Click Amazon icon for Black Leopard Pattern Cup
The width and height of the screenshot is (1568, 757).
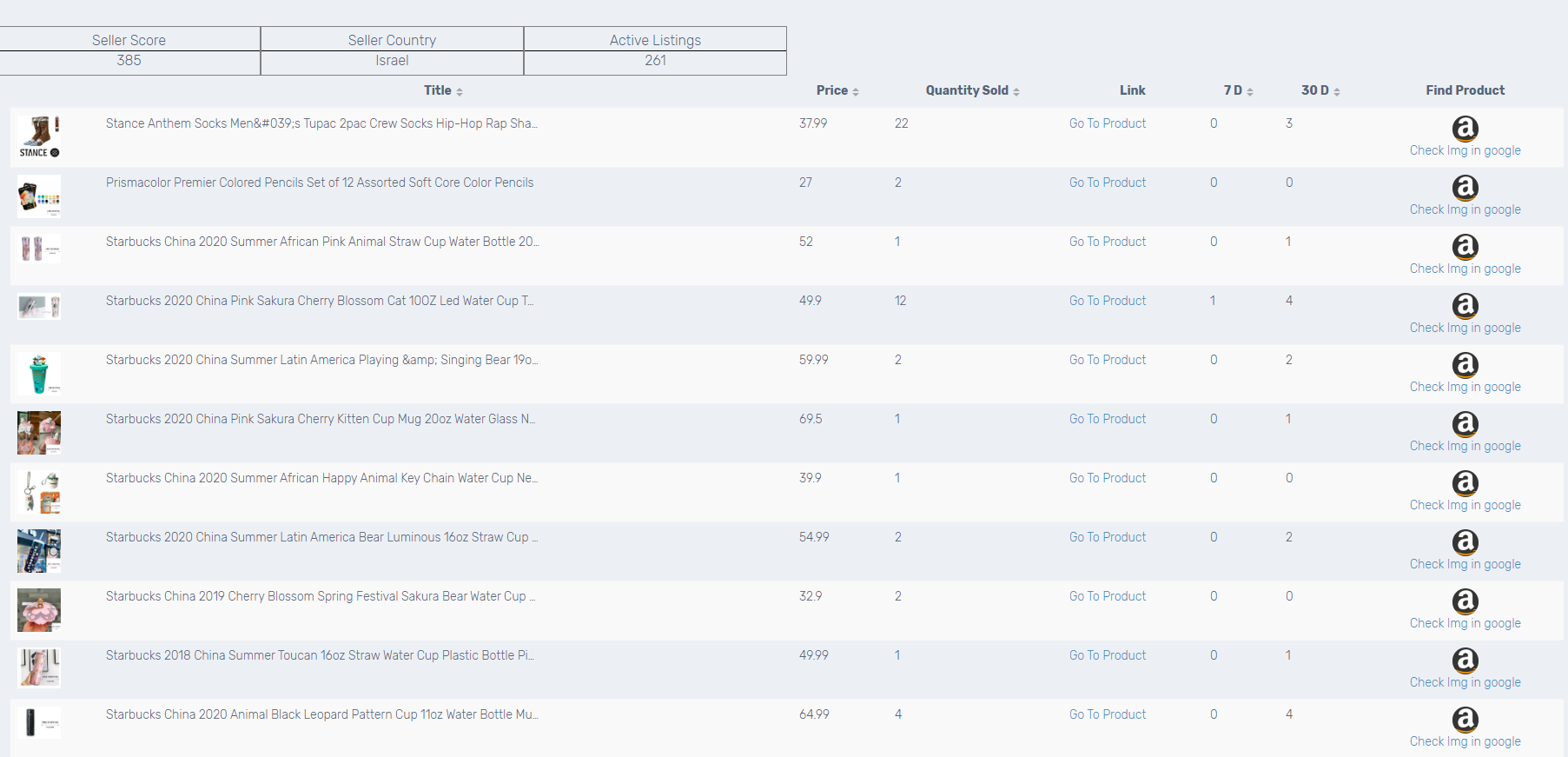[1465, 720]
